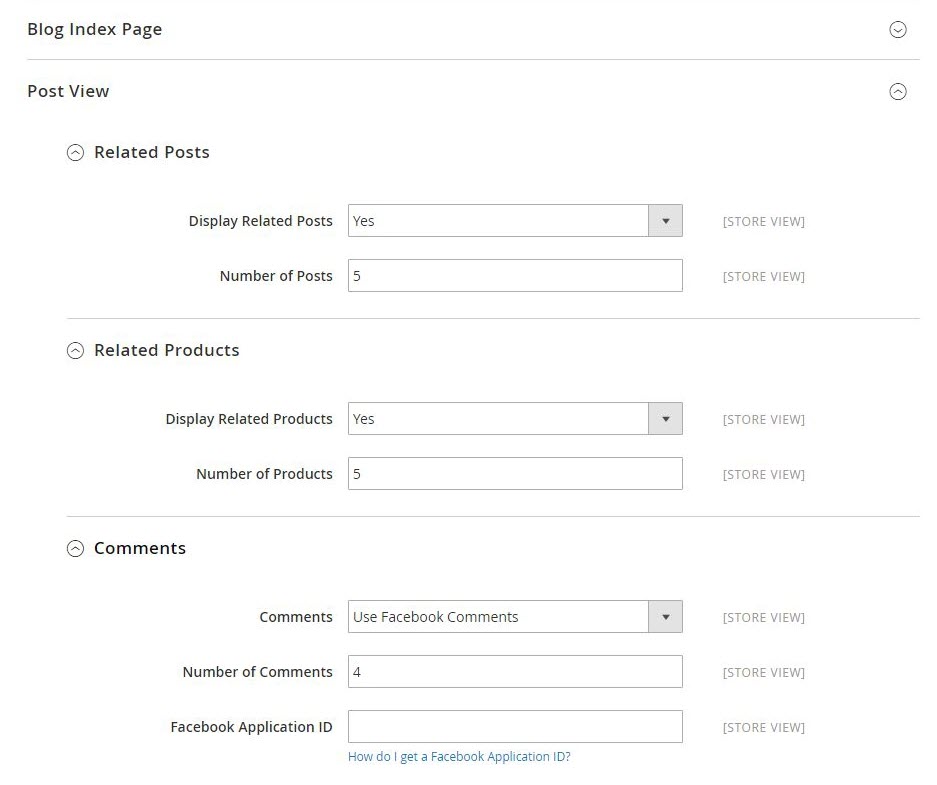Expand Blog Index Page using chevron icon

click(x=897, y=30)
